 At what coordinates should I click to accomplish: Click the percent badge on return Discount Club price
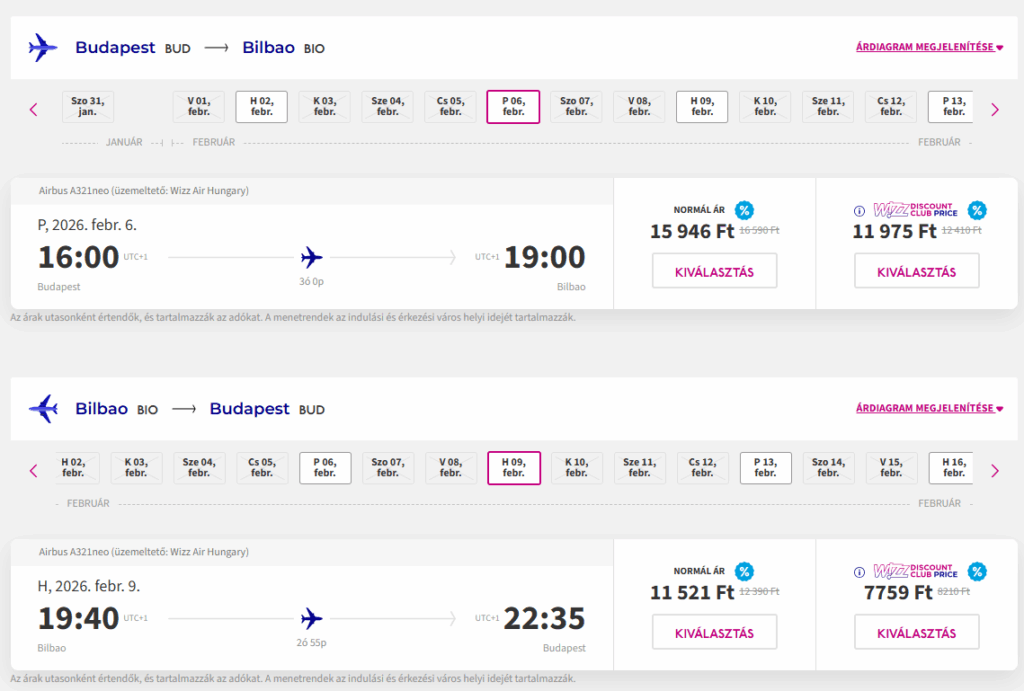click(x=977, y=571)
